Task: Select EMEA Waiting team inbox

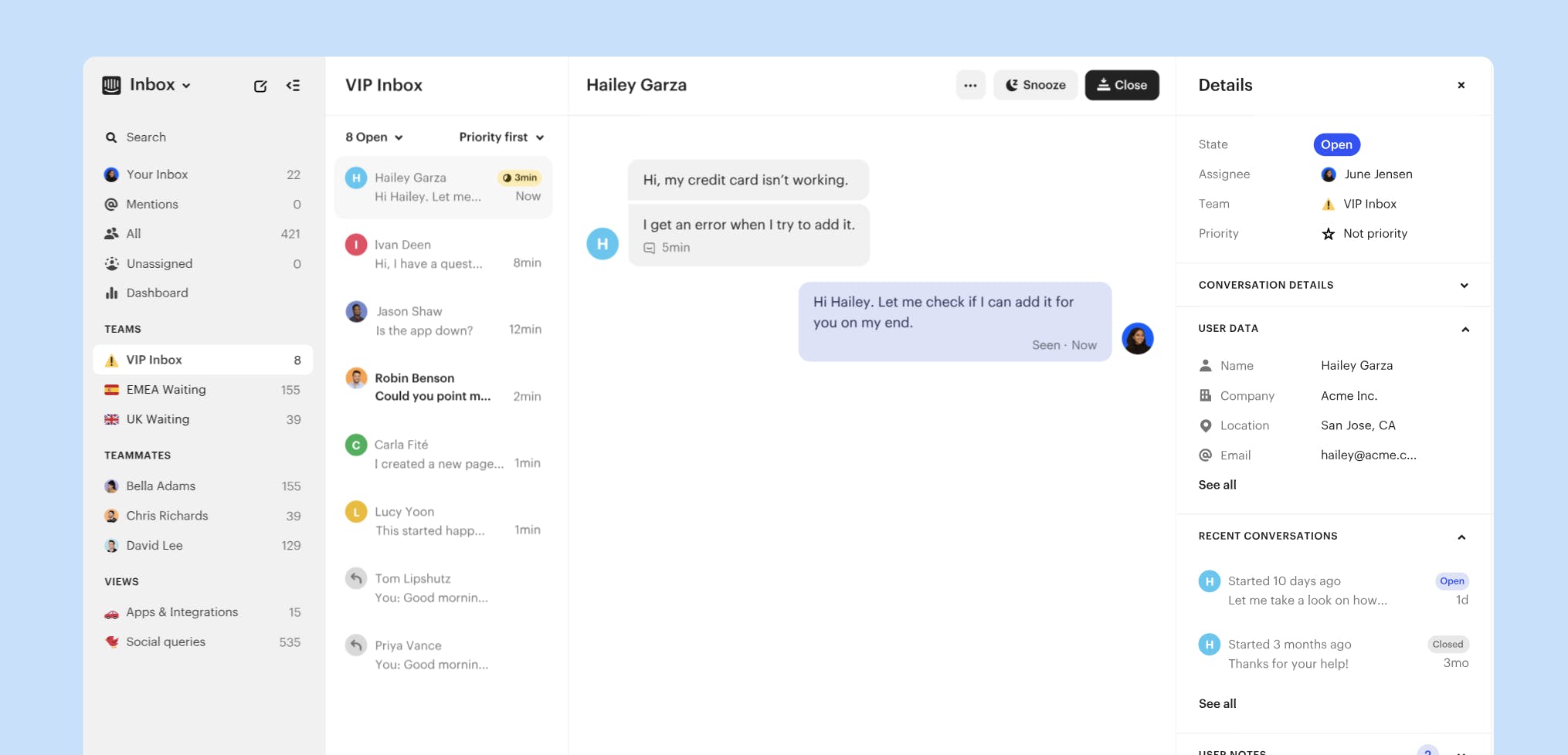Action: click(166, 390)
